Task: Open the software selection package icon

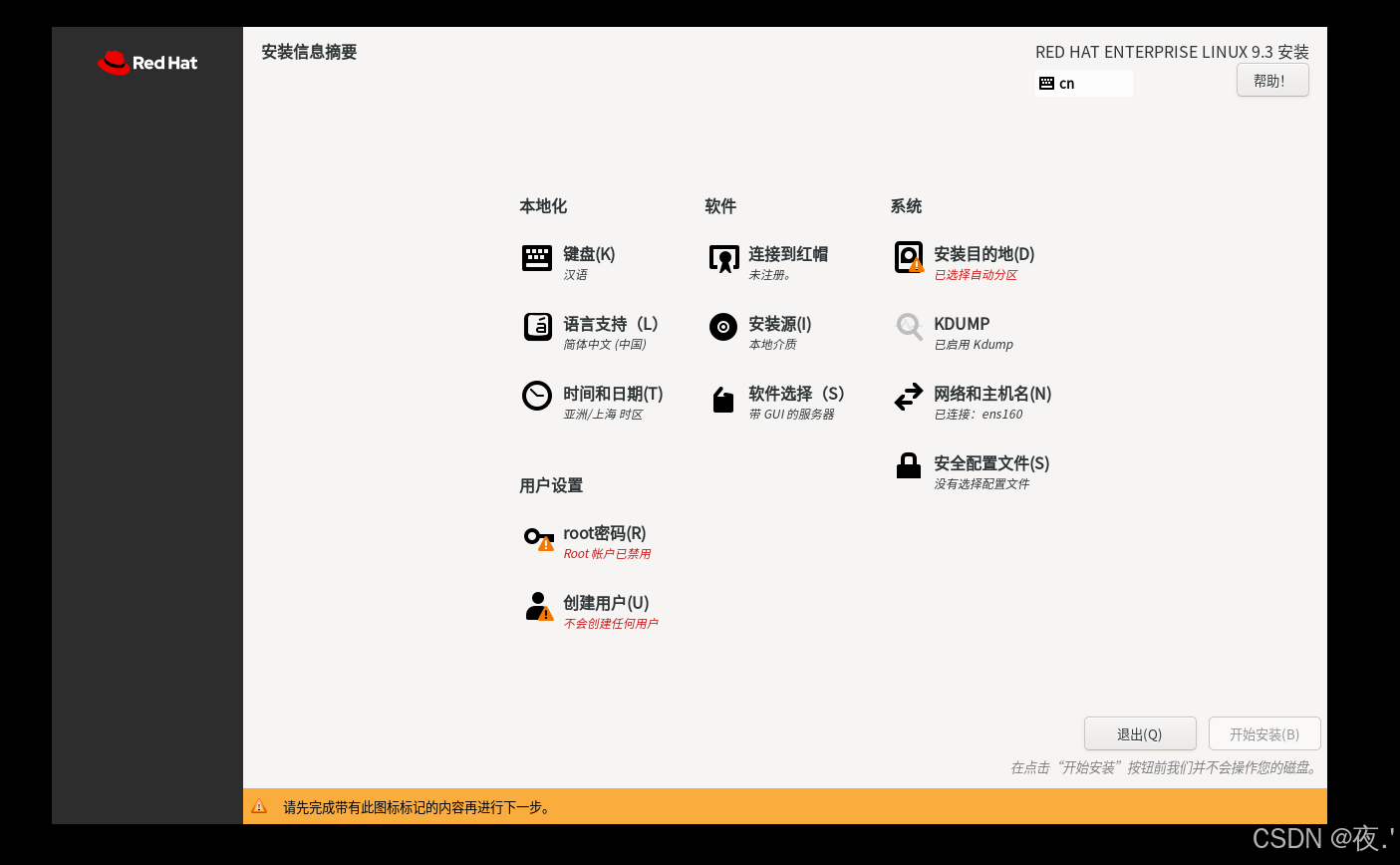Action: [723, 400]
